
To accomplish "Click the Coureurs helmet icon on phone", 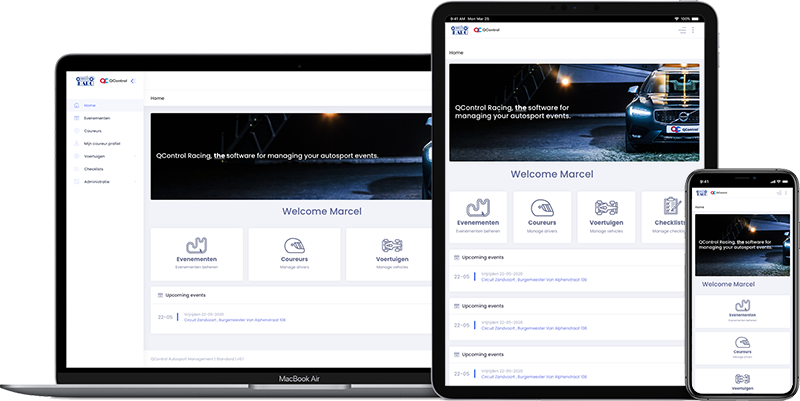I will [742, 342].
